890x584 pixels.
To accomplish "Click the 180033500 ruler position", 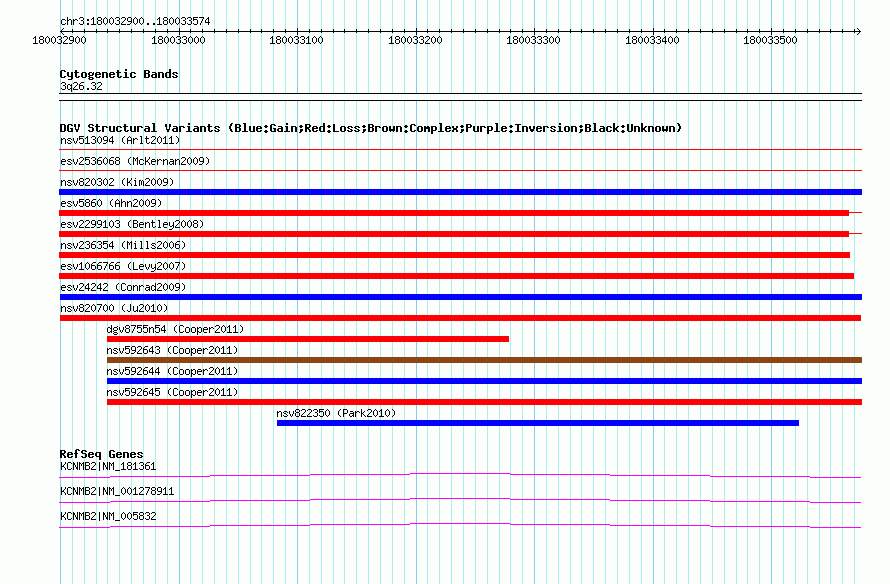I will 770,40.
